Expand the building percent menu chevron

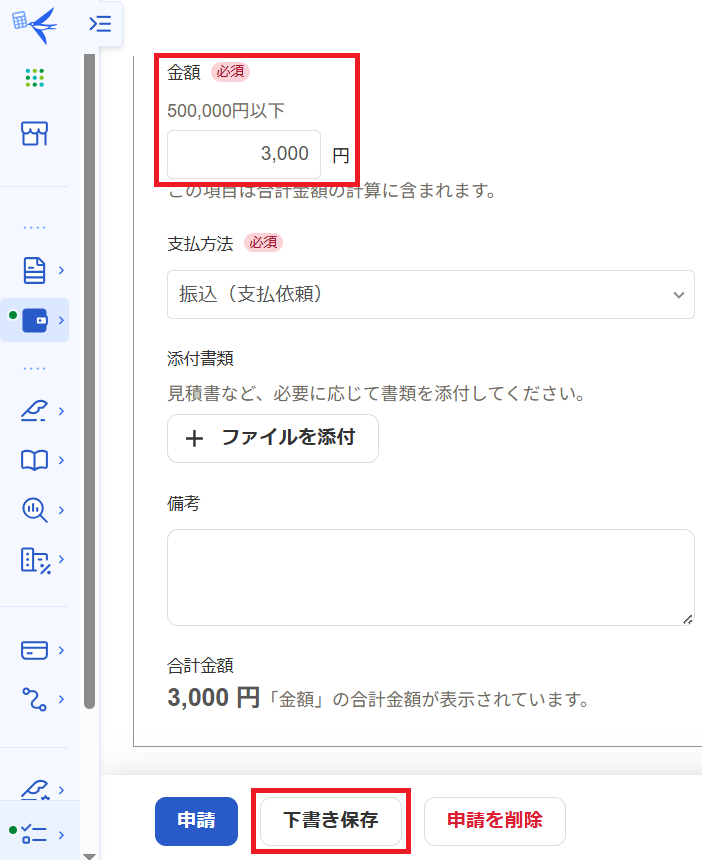point(61,559)
